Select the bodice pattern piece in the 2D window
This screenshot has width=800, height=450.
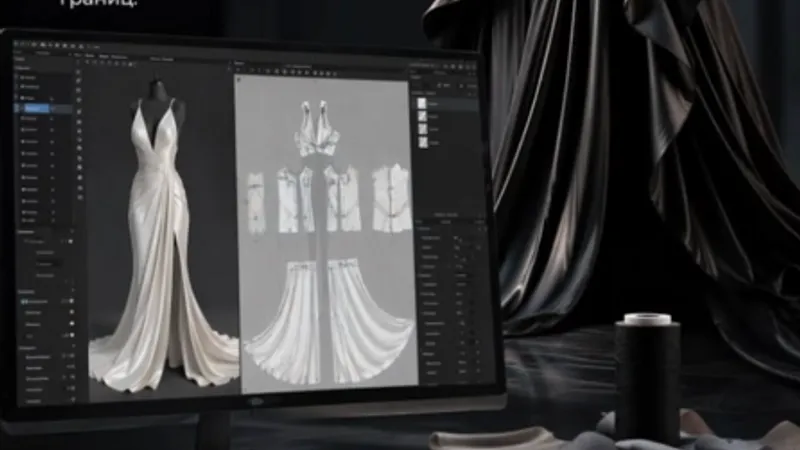320,130
